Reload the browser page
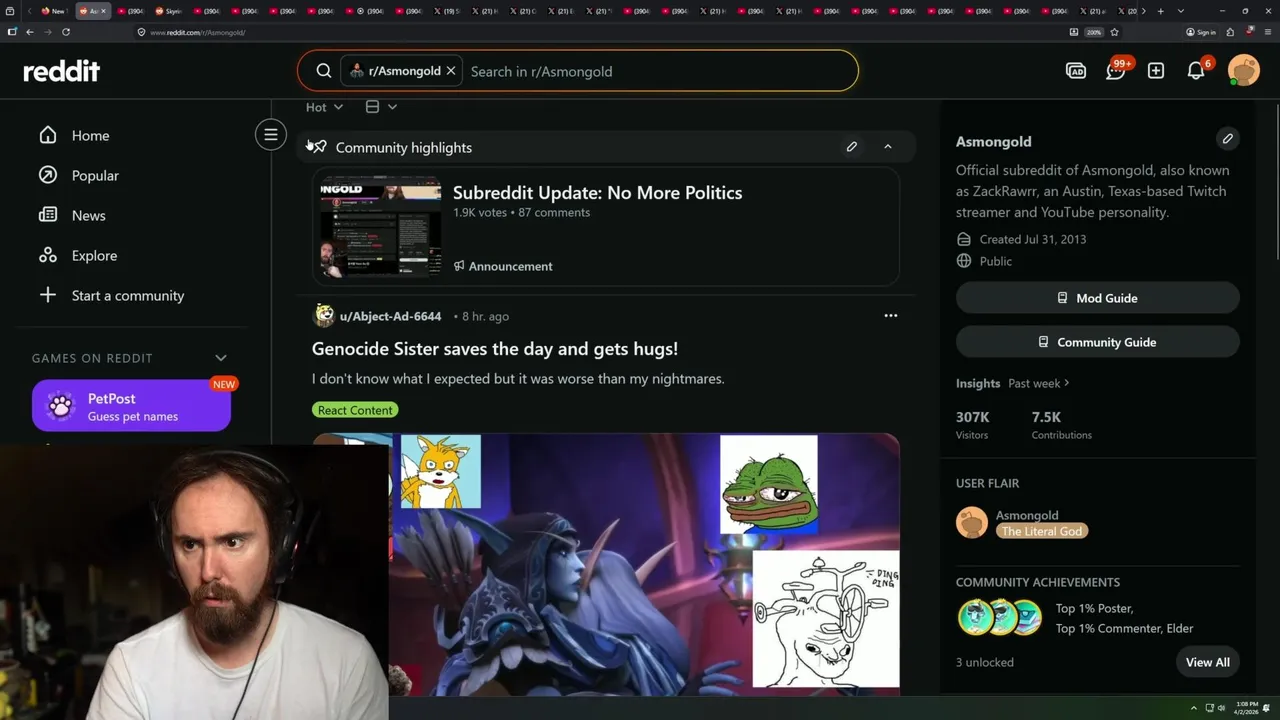1280x720 pixels. point(66,32)
